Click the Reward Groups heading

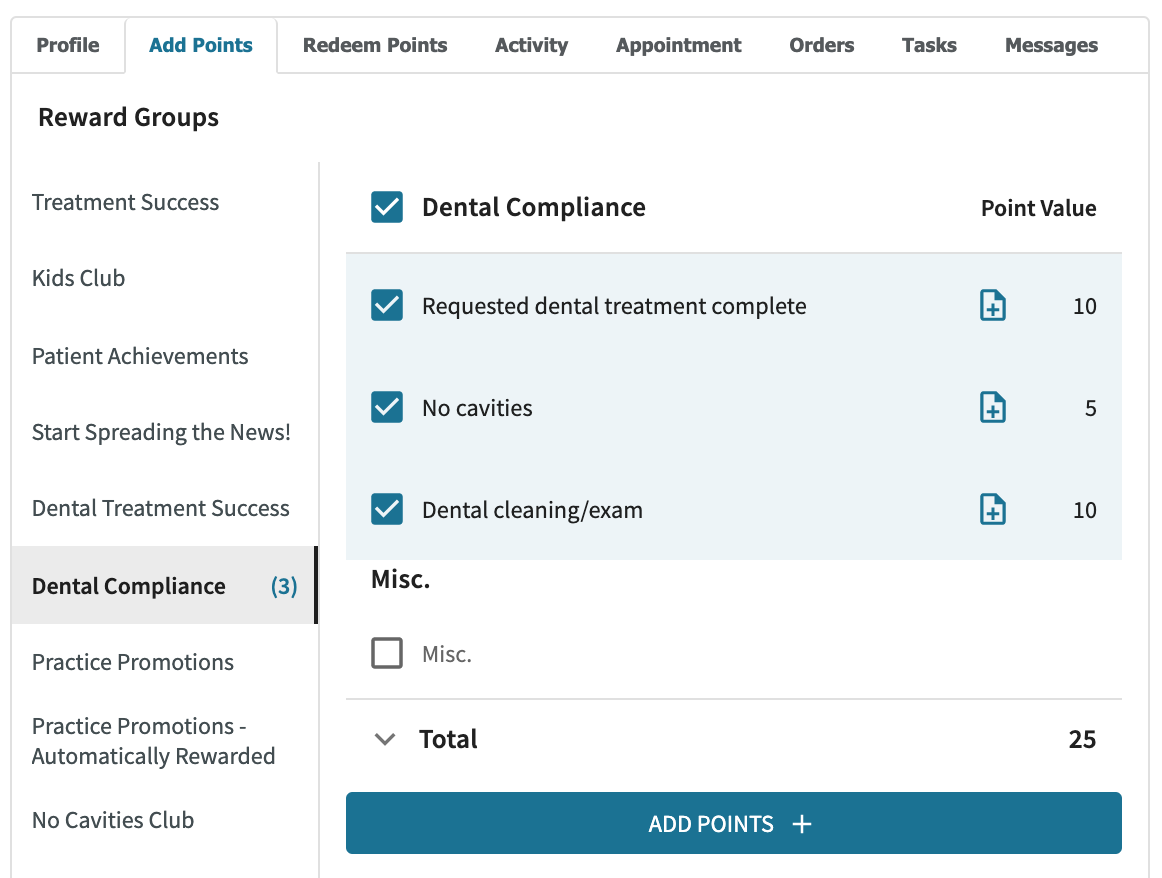(128, 117)
